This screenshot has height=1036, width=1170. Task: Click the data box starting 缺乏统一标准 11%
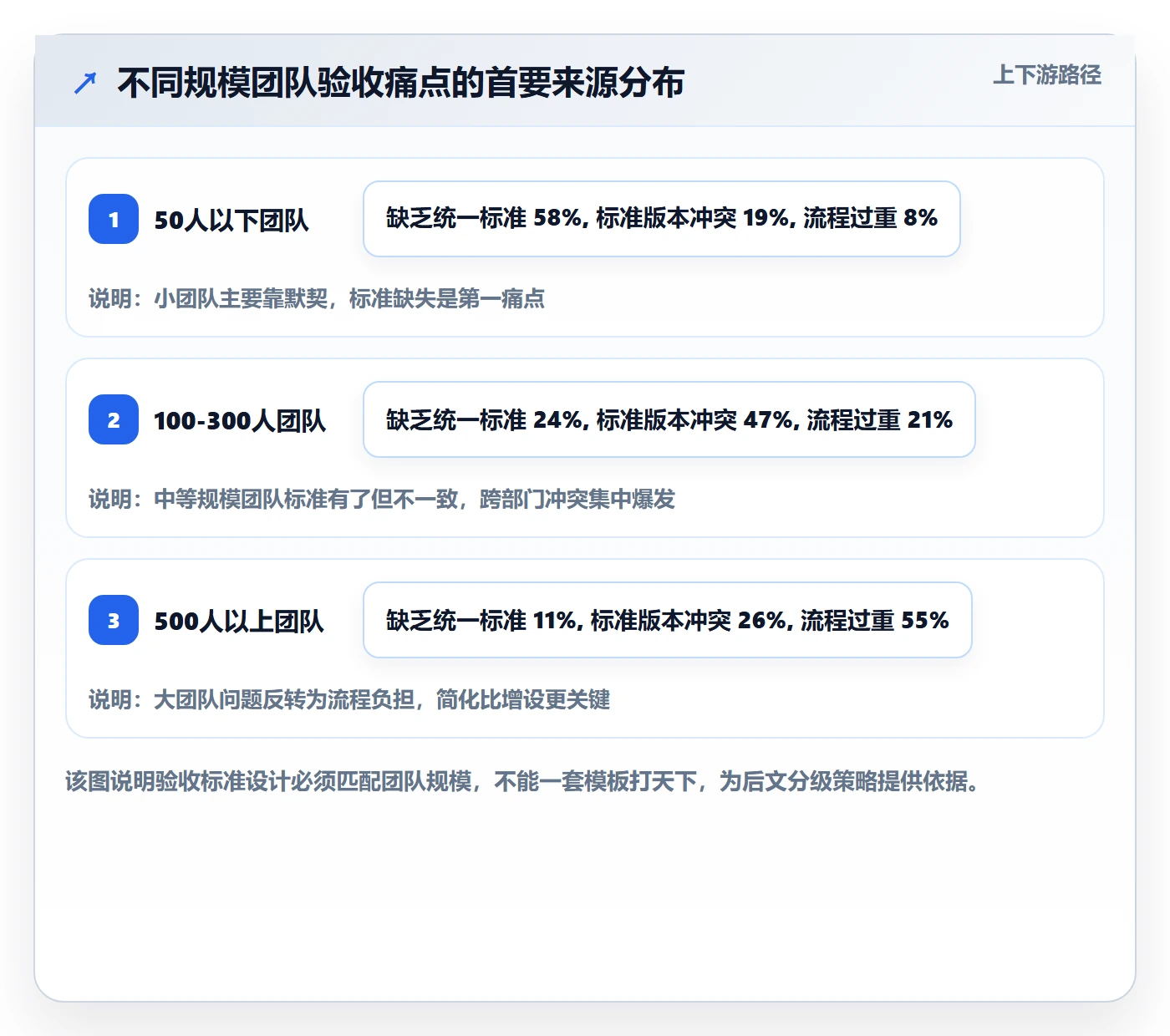[x=668, y=620]
